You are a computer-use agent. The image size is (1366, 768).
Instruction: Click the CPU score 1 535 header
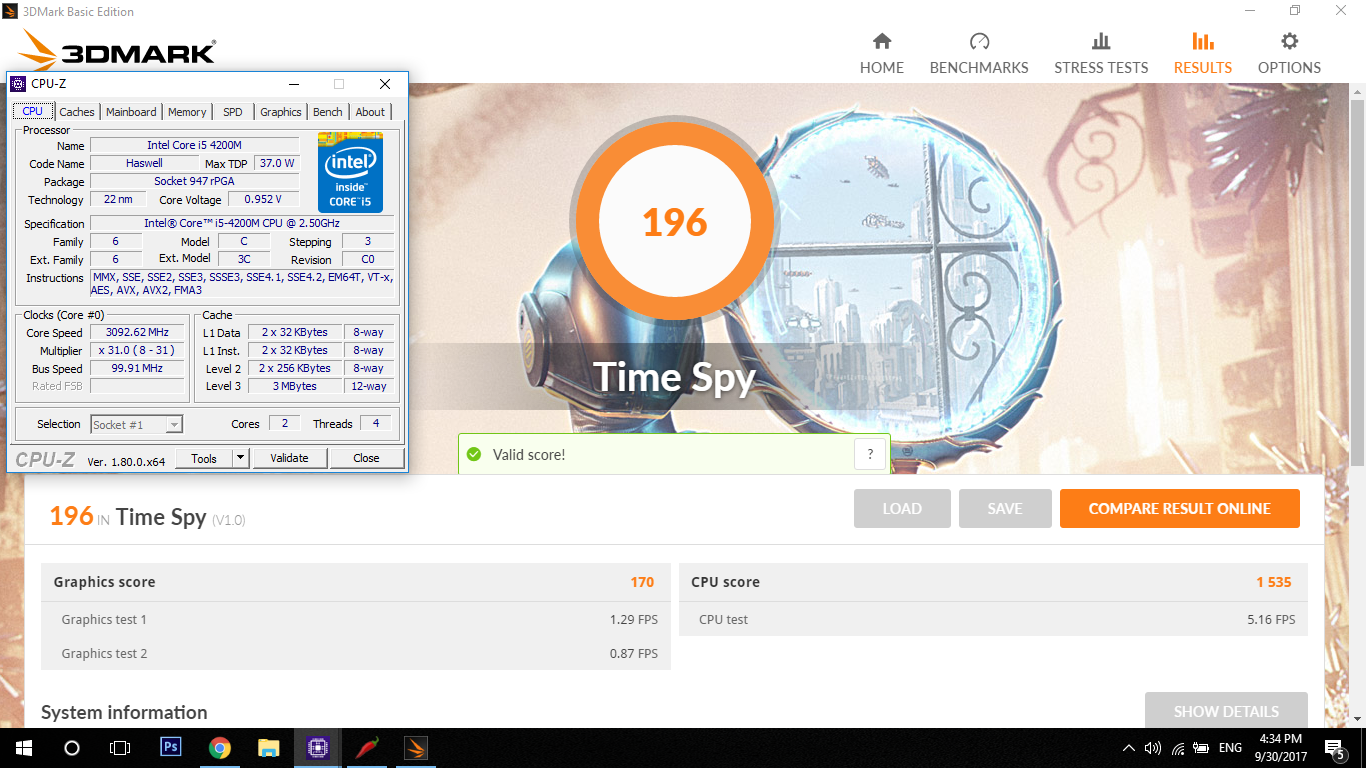tap(993, 582)
